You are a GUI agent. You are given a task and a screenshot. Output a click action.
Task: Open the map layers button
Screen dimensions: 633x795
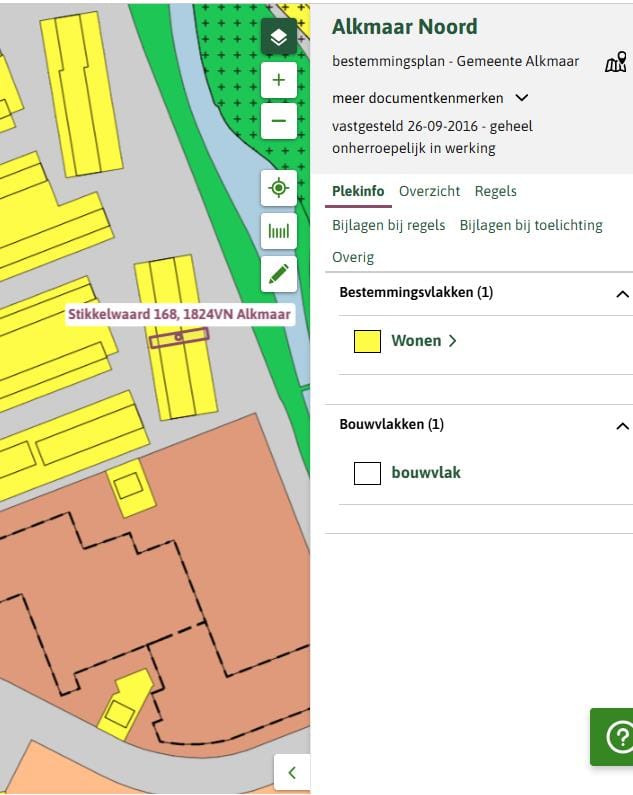[x=278, y=37]
